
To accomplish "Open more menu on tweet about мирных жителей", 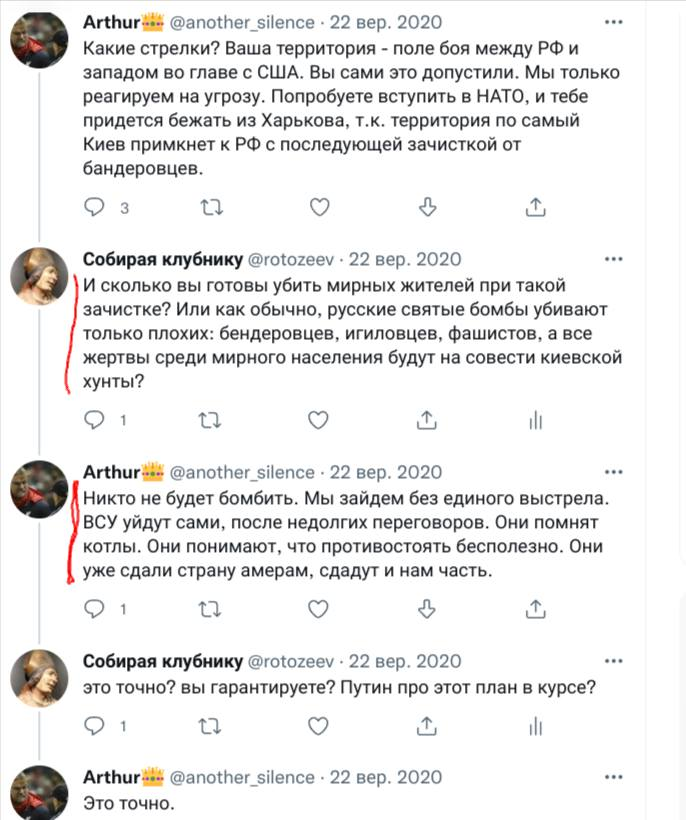I will click(613, 259).
